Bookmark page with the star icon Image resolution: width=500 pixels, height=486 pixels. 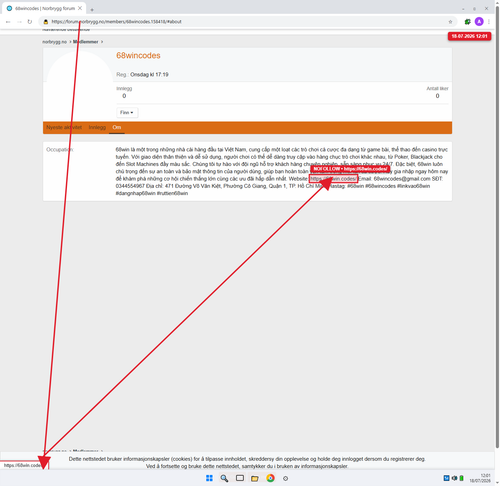[x=450, y=22]
